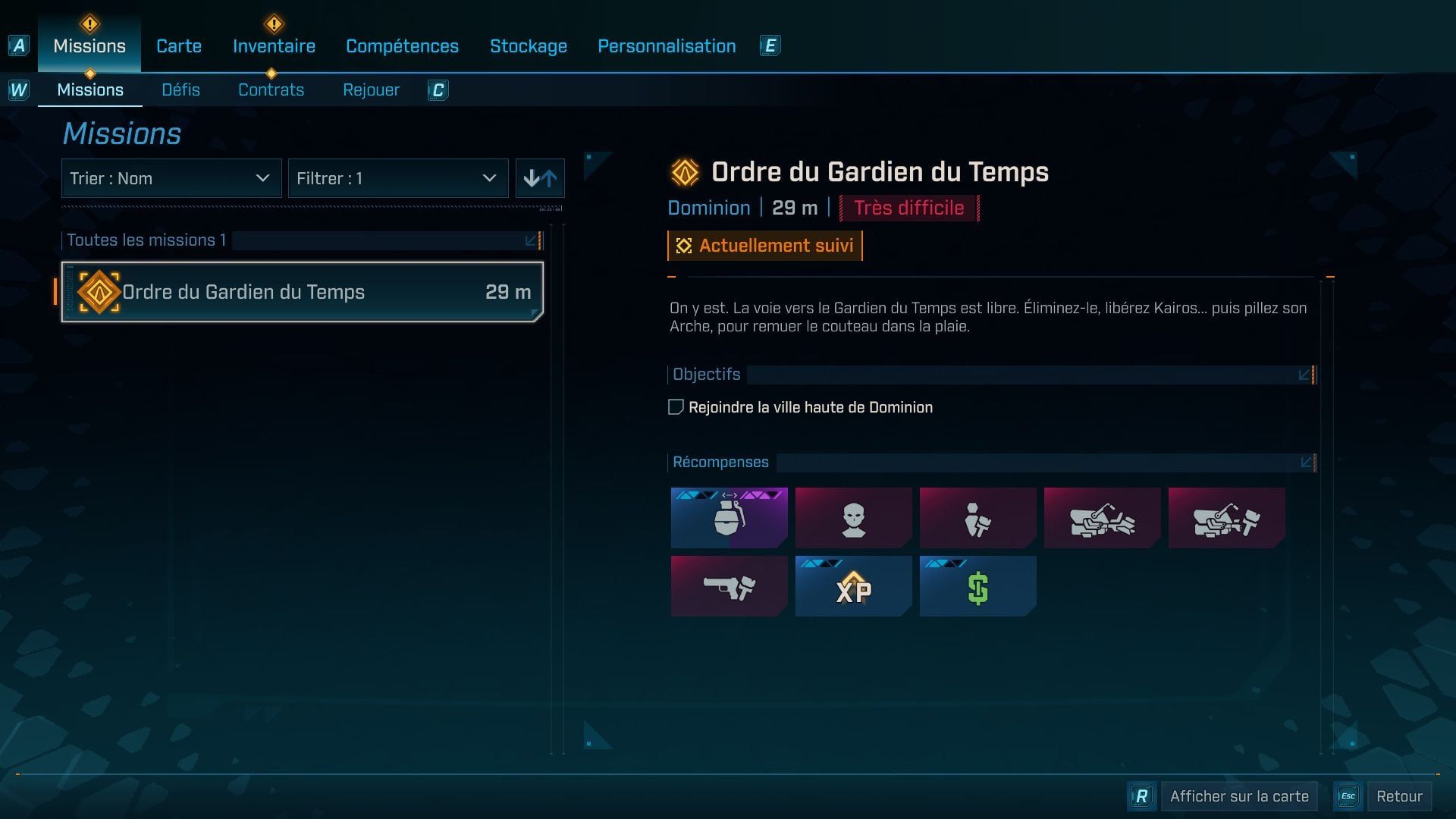This screenshot has width=1456, height=819.
Task: Click the green money reward icon
Action: 977,585
